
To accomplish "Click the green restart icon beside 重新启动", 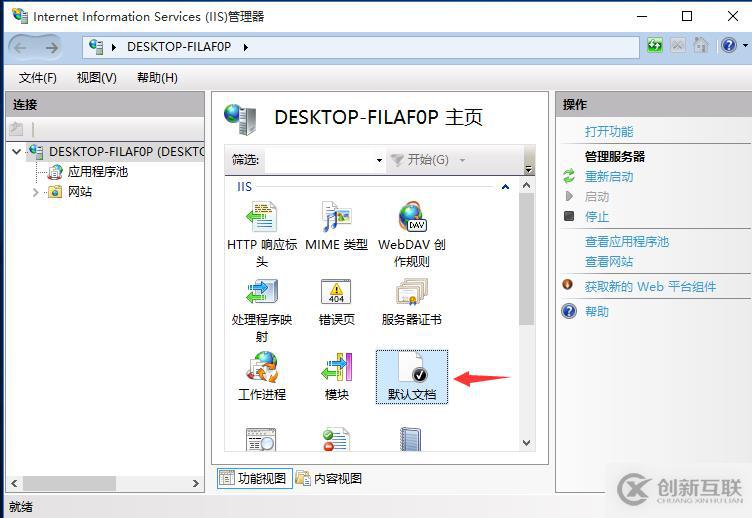I will point(569,176).
